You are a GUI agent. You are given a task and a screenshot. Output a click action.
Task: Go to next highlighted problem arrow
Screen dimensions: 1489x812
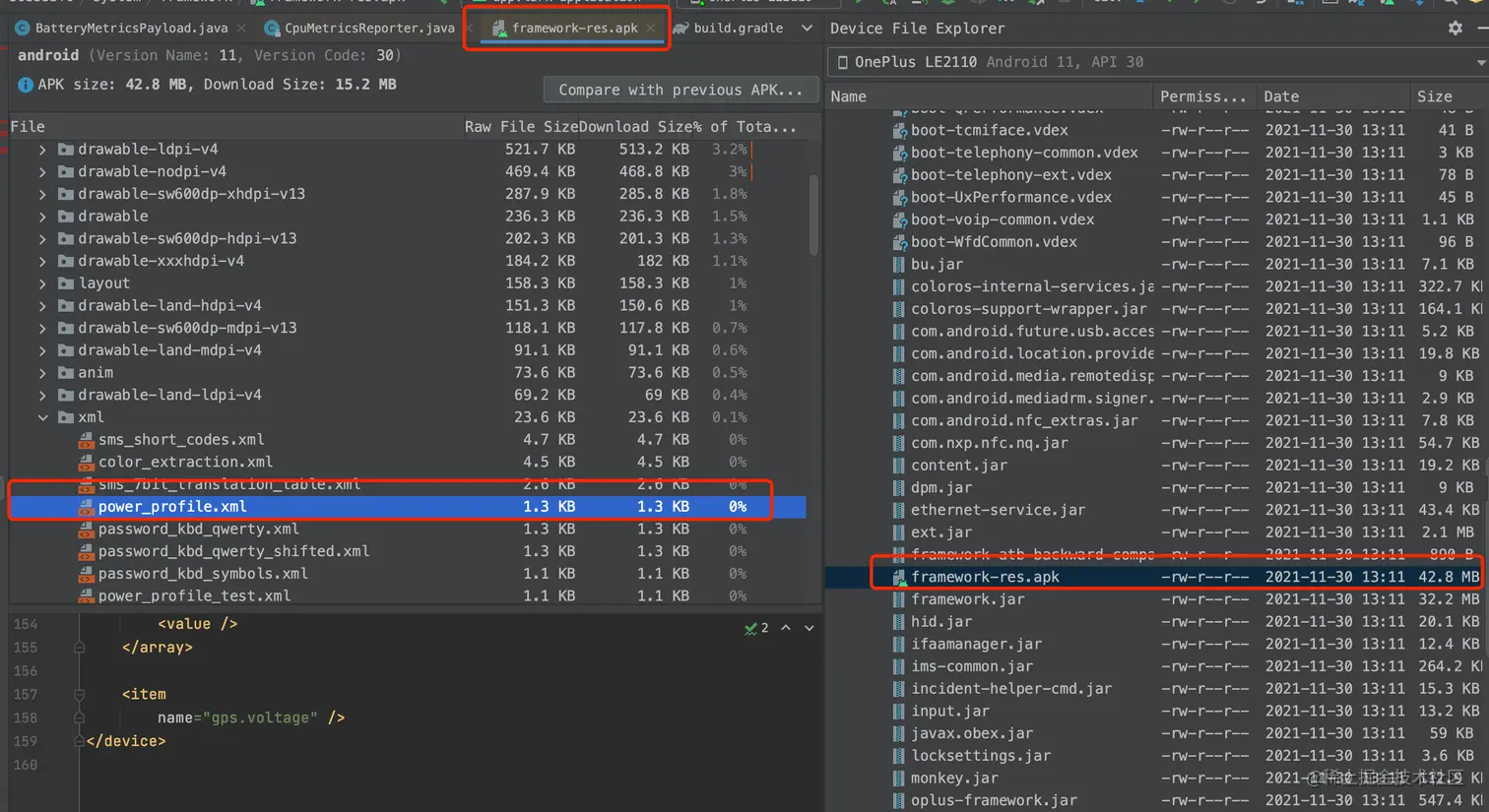809,628
